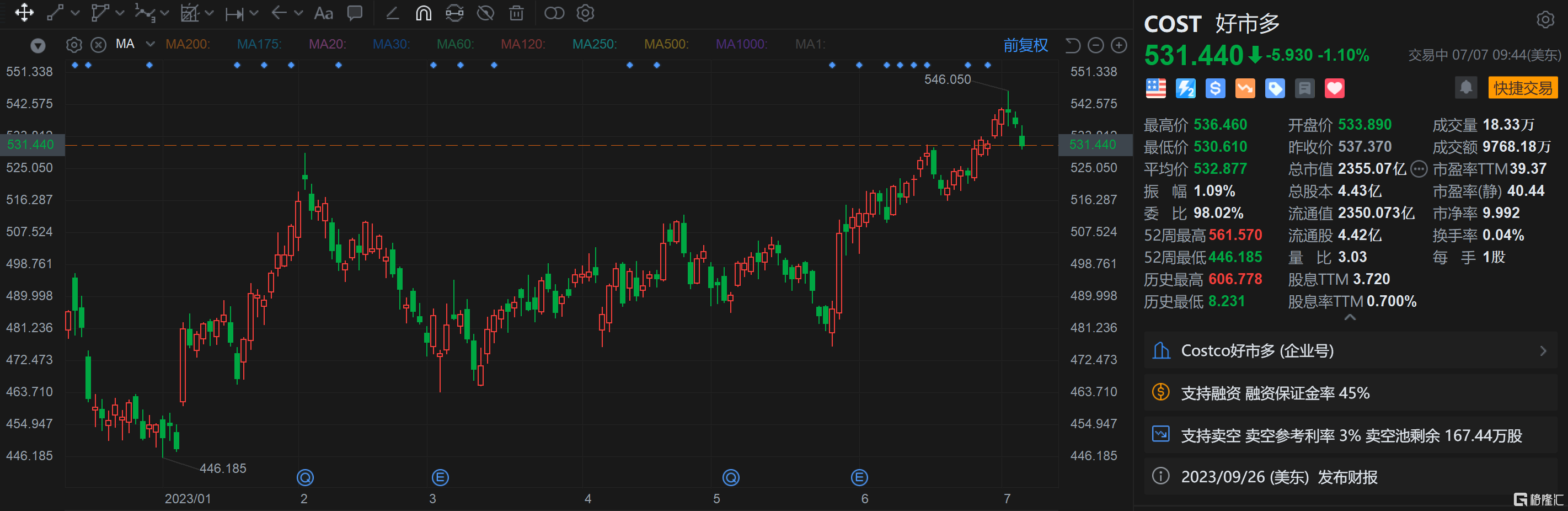The width and height of the screenshot is (1568, 511).
Task: Open drawing toolbar settings gear
Action: 585,13
